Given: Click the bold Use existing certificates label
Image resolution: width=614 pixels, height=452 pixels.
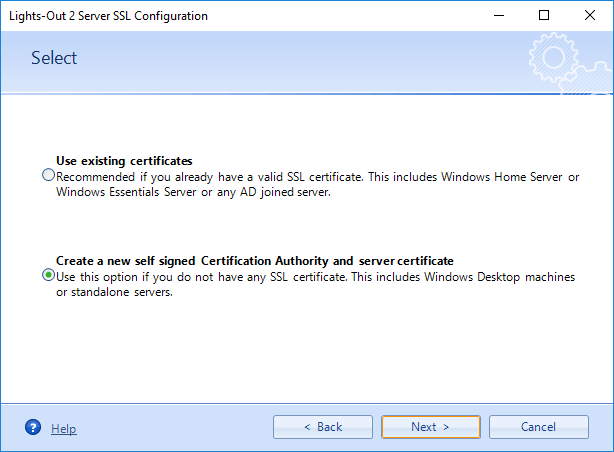Looking at the screenshot, I should tap(124, 161).
